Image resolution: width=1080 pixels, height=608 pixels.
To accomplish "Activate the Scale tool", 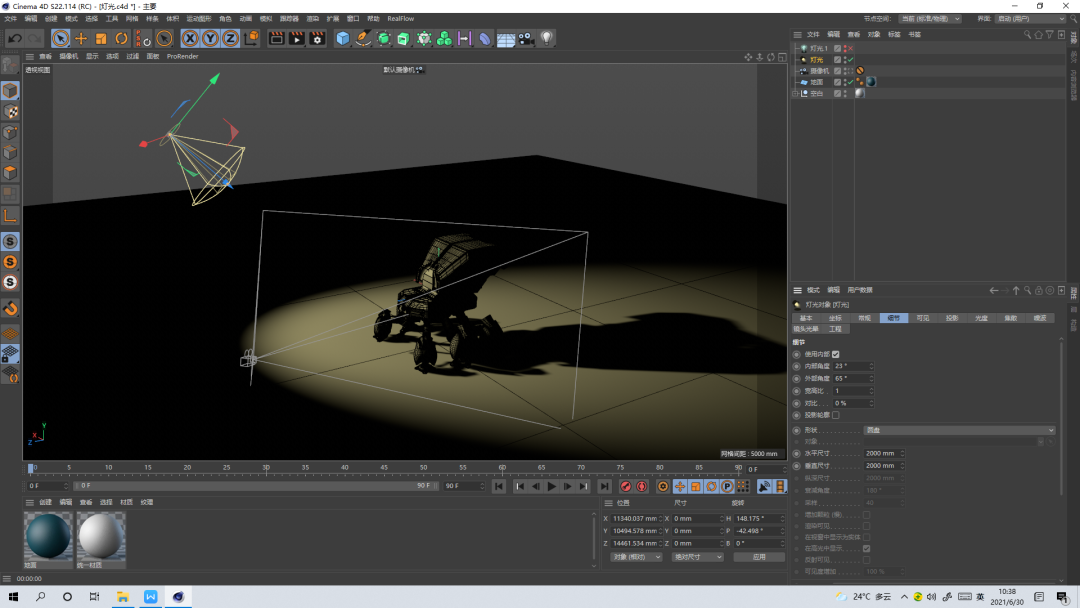I will click(101, 39).
